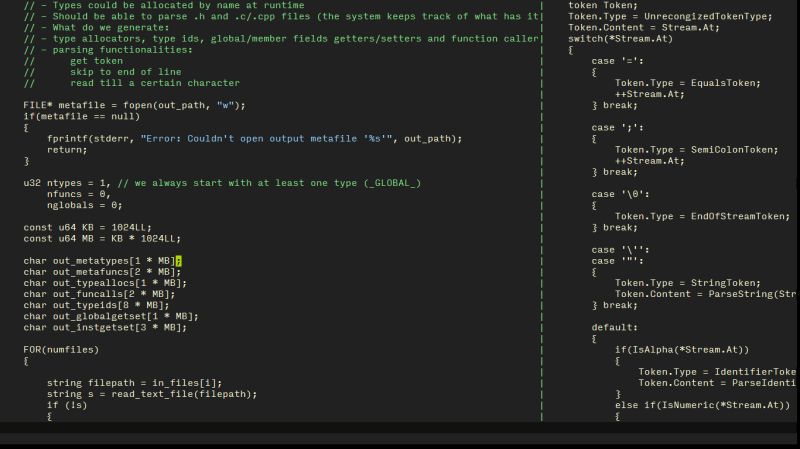Click 'else if(IsNumeric(*Stream.At))' line

pyautogui.click(x=702, y=405)
